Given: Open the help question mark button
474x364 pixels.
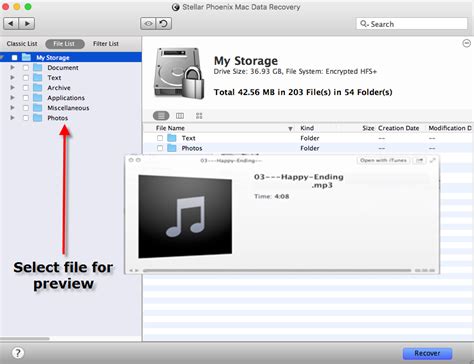Looking at the screenshot, I should pos(18,353).
